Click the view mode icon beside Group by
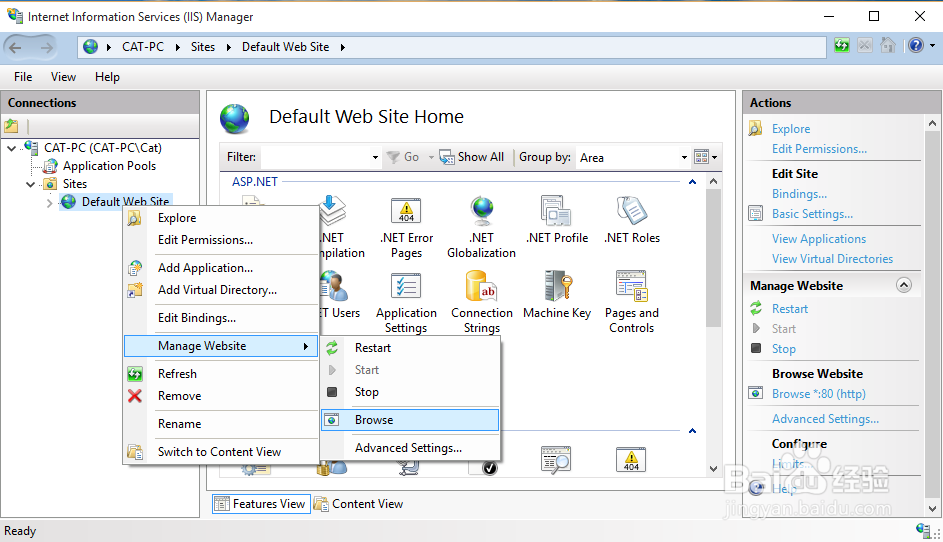The image size is (943, 542). (x=701, y=157)
